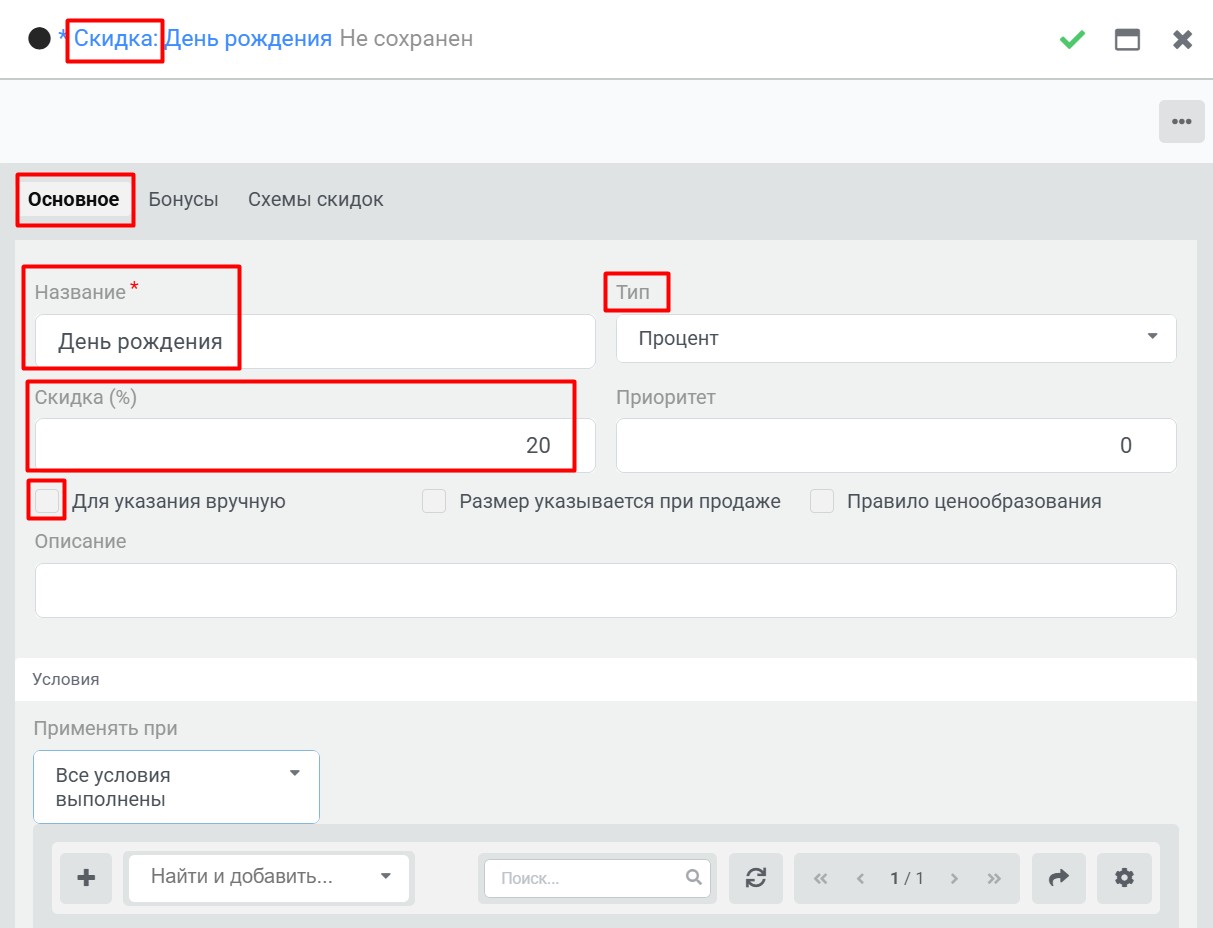The width and height of the screenshot is (1213, 928).
Task: Add a new condition with plus button
Action: coord(86,878)
